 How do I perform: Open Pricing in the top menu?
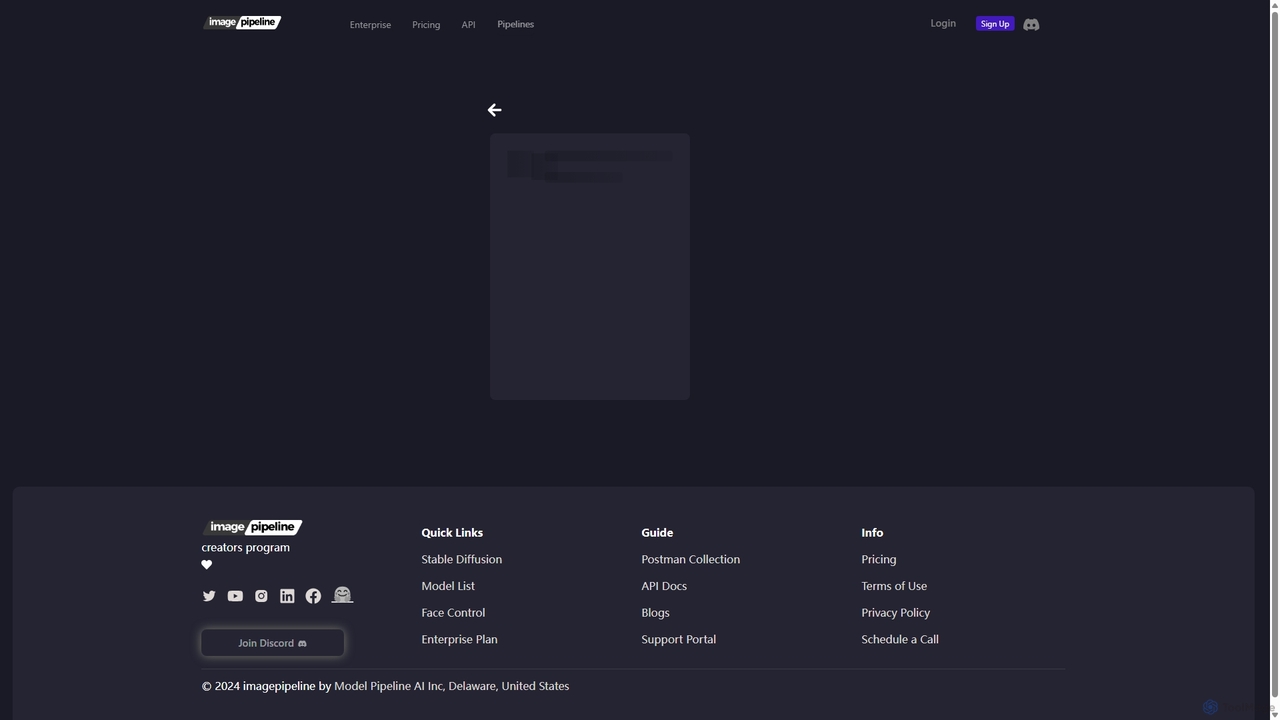tap(426, 24)
